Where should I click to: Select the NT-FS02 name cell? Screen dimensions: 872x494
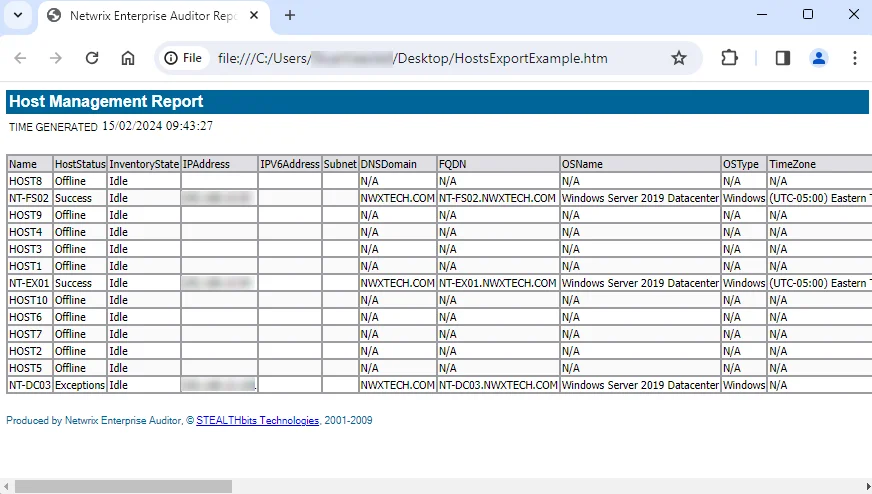(30, 198)
